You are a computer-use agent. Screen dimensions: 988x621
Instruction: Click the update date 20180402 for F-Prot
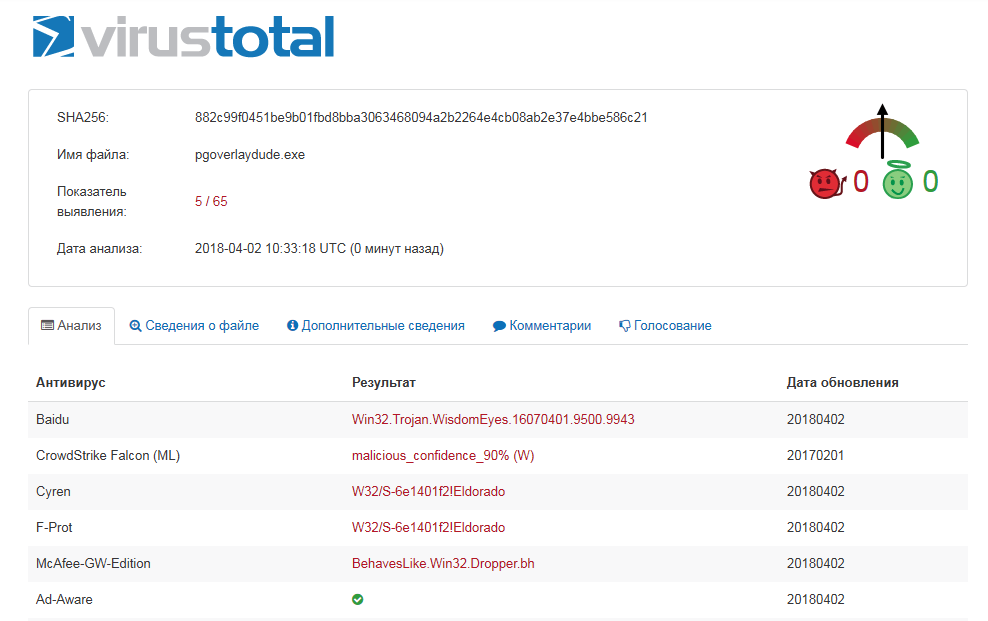815,527
